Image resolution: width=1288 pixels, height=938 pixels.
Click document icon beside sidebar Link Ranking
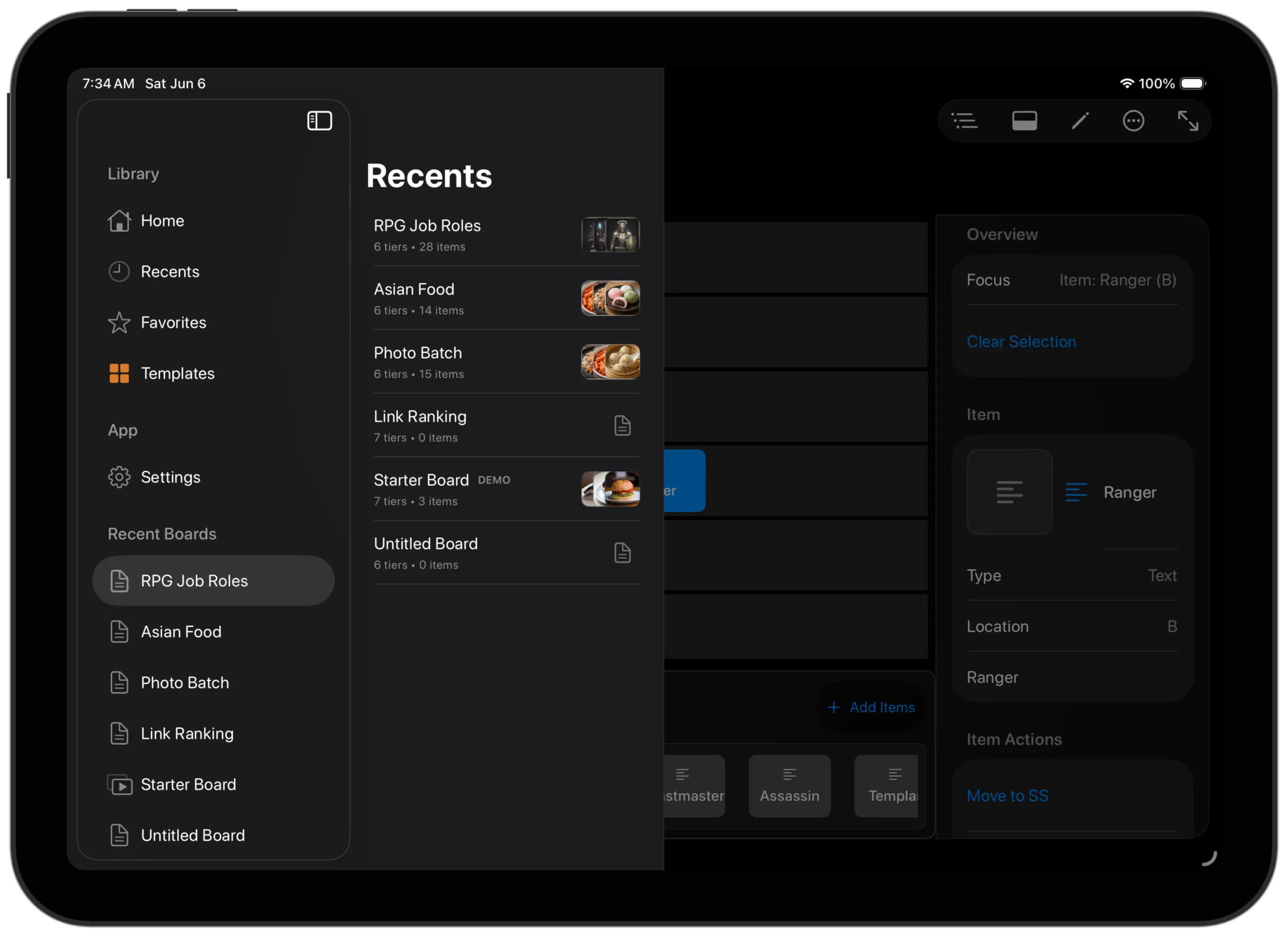coord(119,733)
